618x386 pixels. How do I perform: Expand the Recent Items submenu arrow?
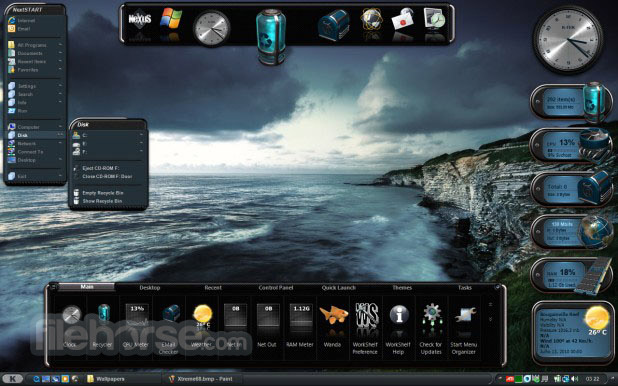pyautogui.click(x=60, y=62)
